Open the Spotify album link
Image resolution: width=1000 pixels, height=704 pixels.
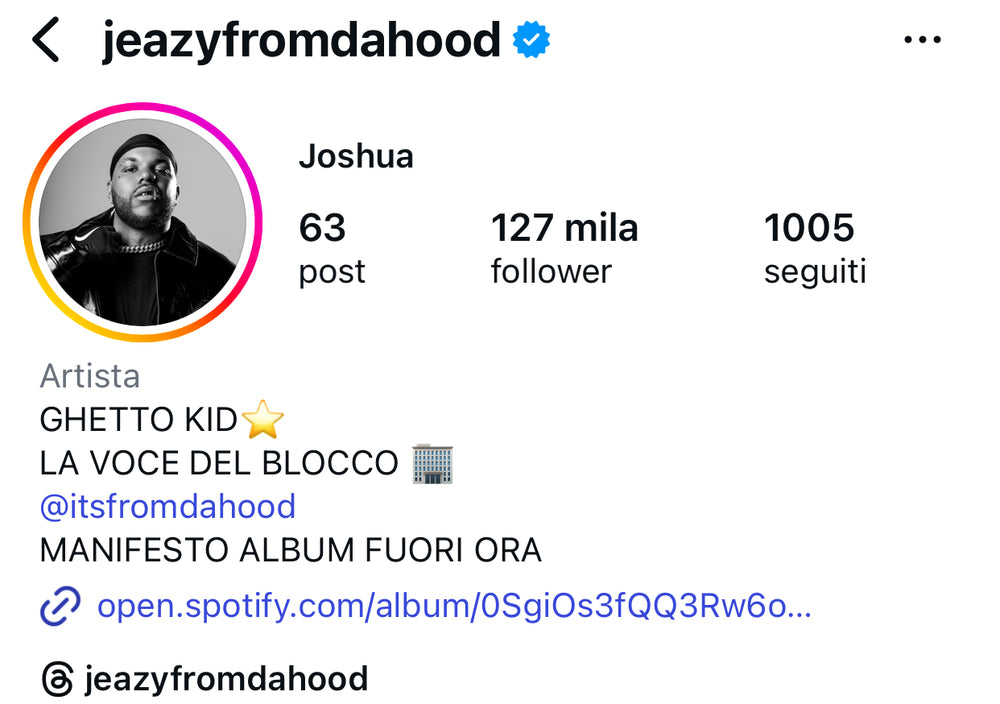point(453,606)
